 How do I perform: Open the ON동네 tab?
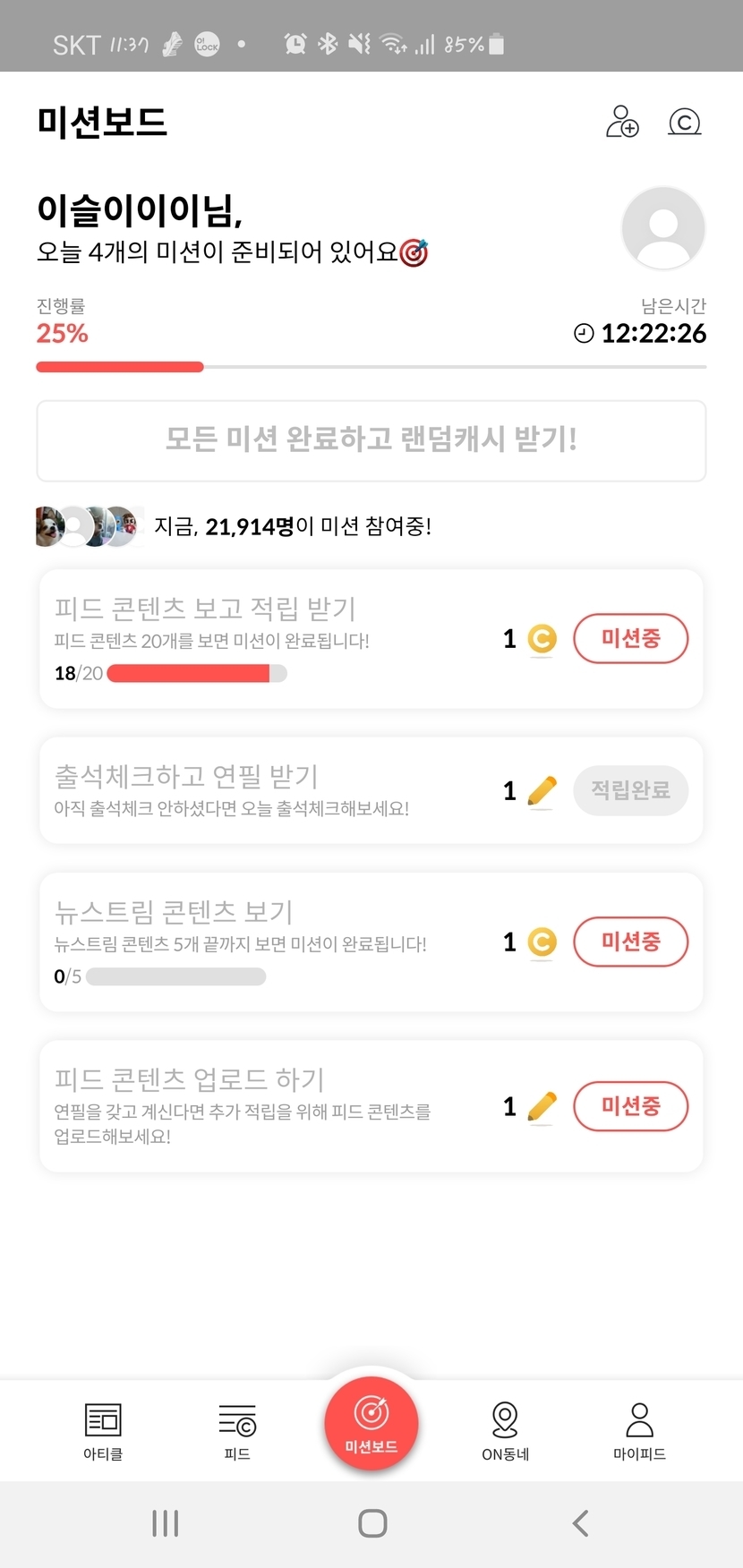click(x=505, y=1430)
